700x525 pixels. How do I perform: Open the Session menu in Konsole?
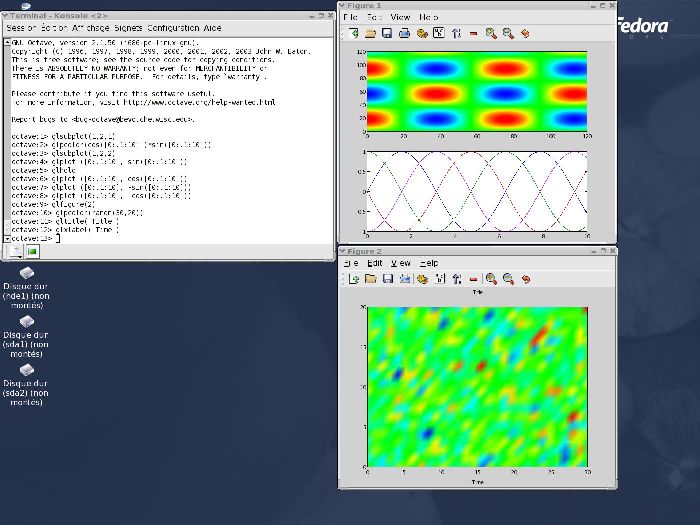pyautogui.click(x=21, y=28)
